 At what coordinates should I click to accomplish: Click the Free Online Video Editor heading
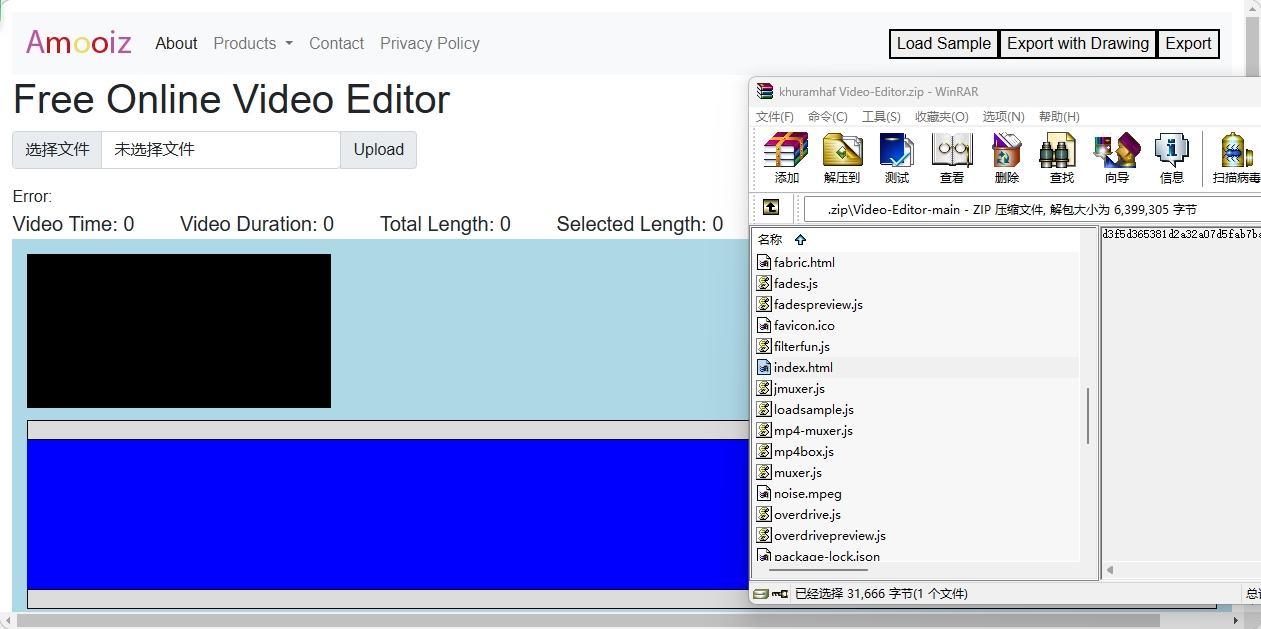tap(231, 100)
